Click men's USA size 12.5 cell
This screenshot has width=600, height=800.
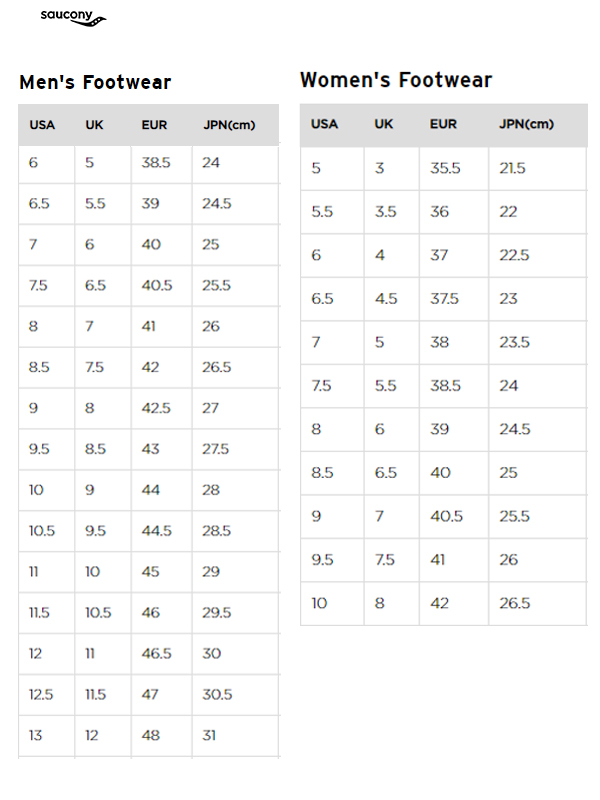coord(41,694)
